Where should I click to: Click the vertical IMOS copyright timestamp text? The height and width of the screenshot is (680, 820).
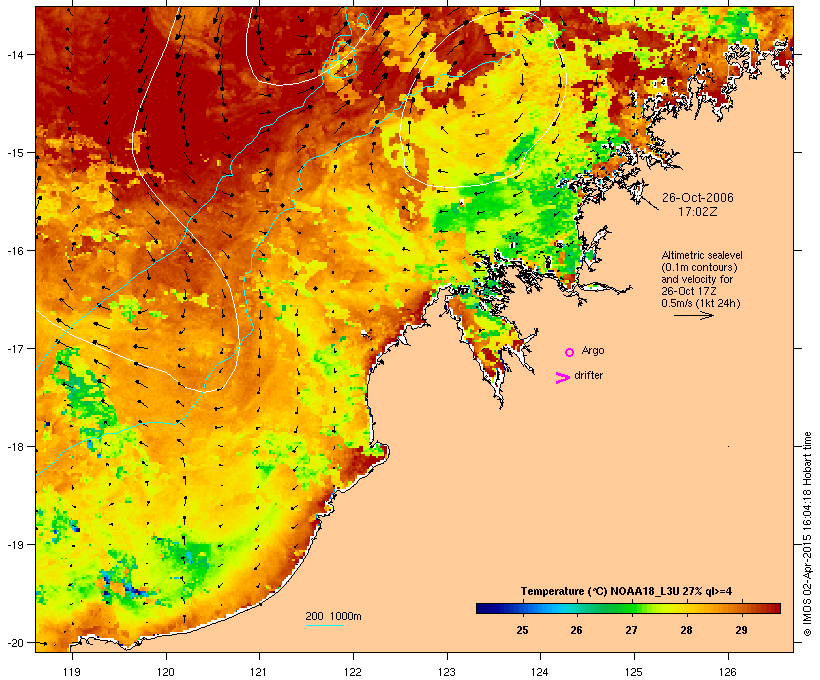(x=807, y=534)
